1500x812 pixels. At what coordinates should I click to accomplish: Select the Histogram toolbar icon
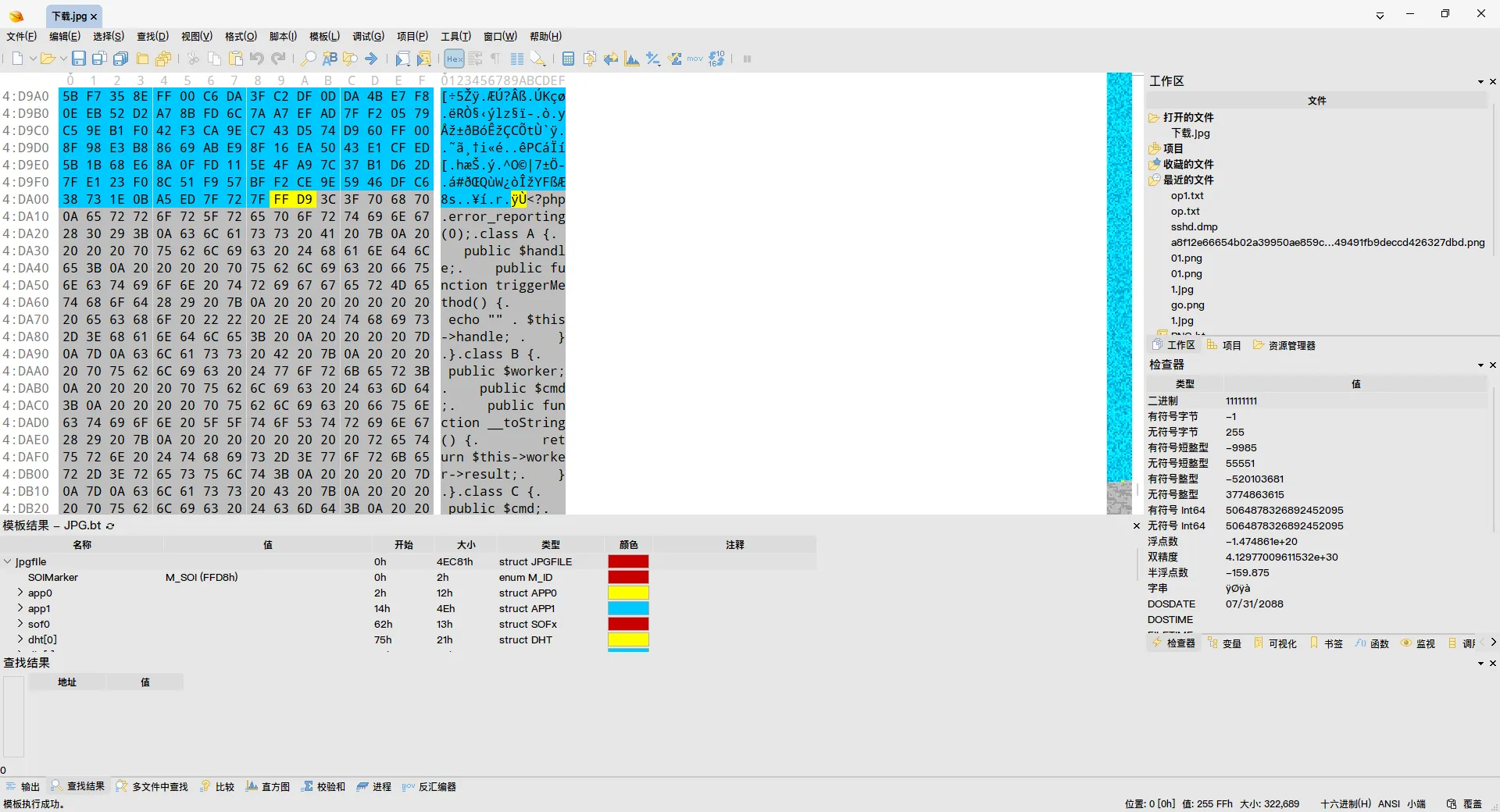(x=632, y=59)
